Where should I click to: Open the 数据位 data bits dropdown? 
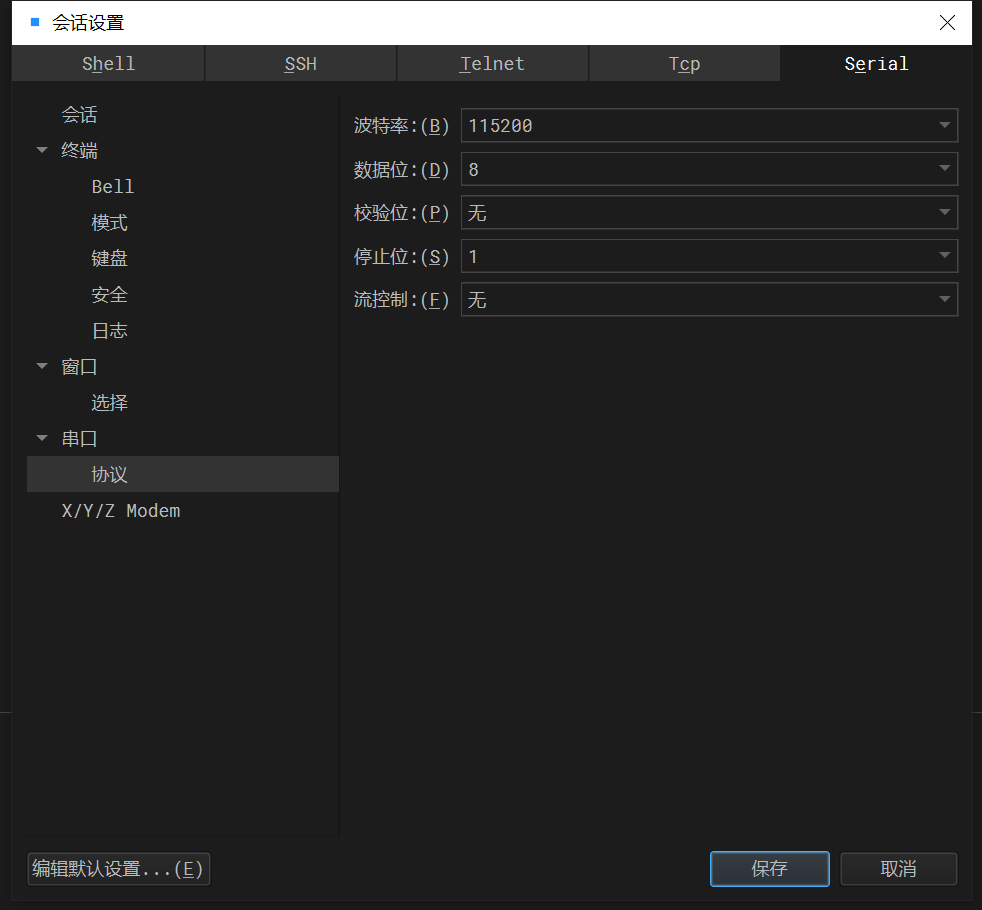tap(709, 169)
